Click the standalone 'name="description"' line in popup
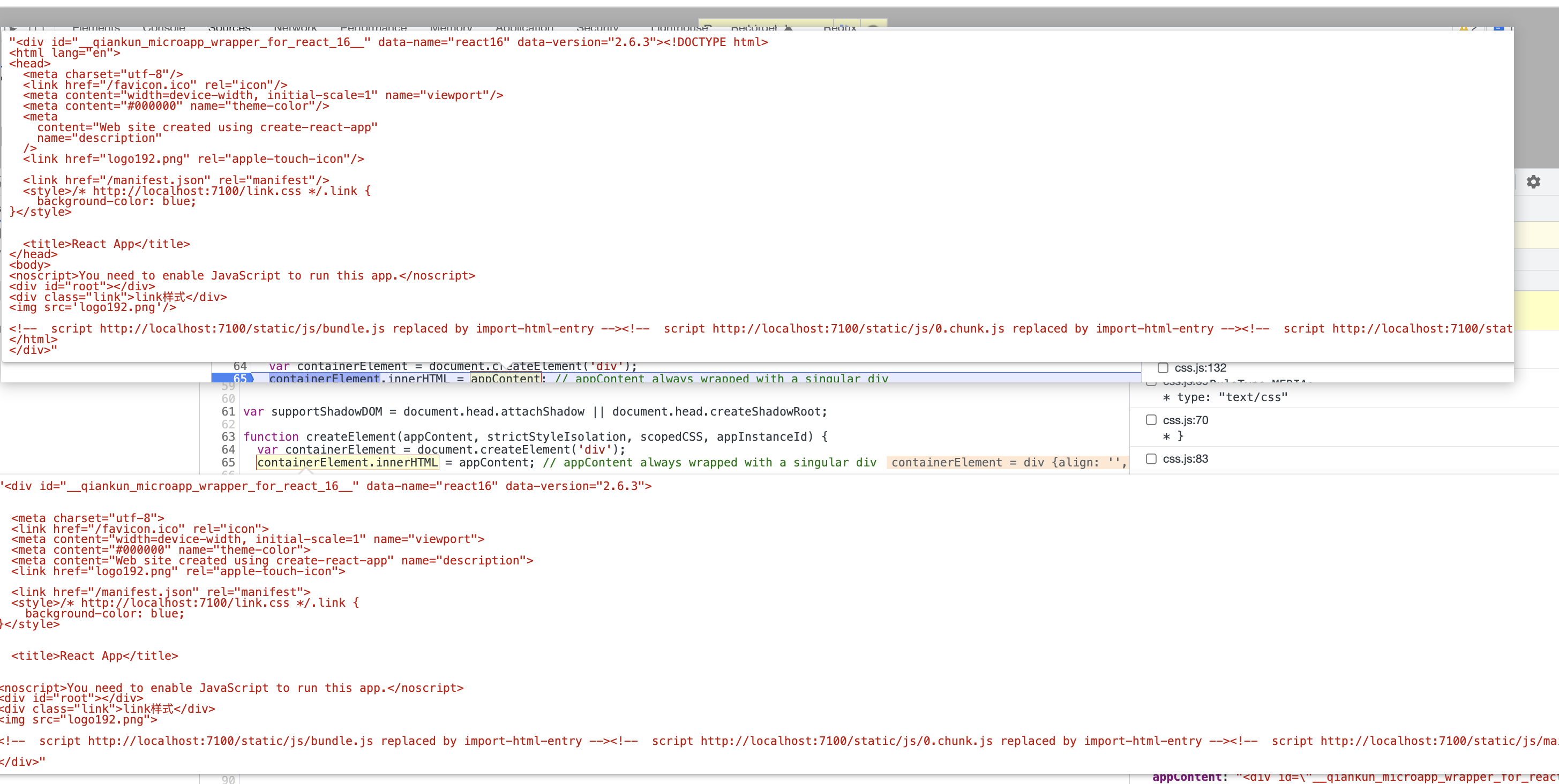Viewport: 1559px width, 784px height. pos(99,138)
